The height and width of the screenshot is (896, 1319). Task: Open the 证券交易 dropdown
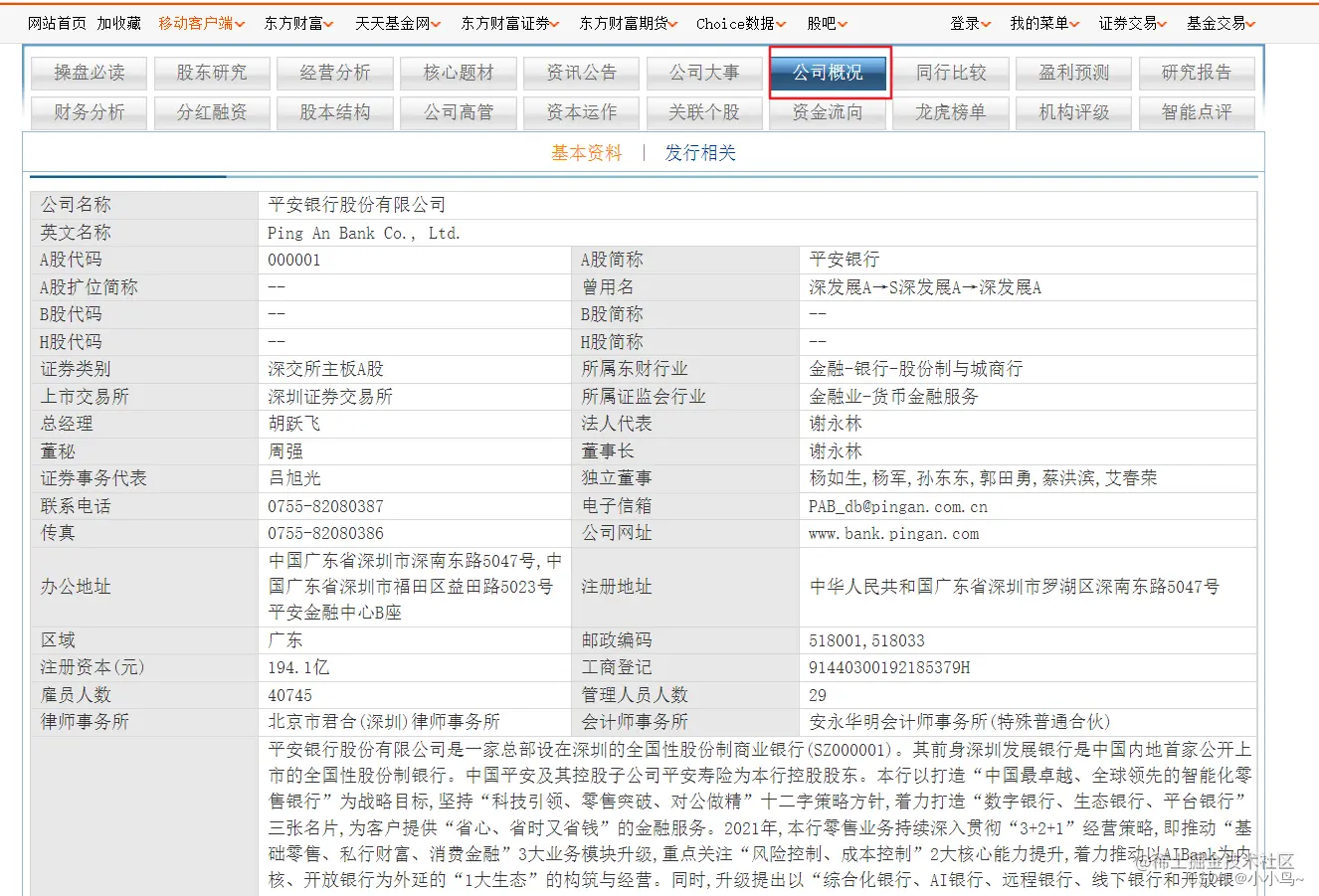coord(1133,23)
